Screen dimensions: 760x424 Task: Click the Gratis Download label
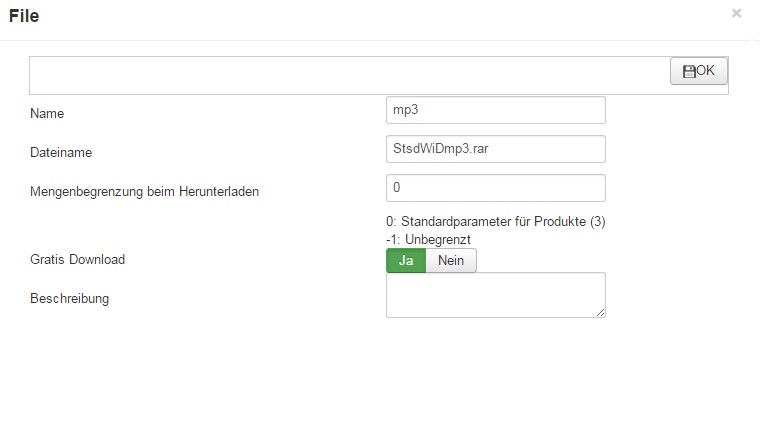pos(78,259)
